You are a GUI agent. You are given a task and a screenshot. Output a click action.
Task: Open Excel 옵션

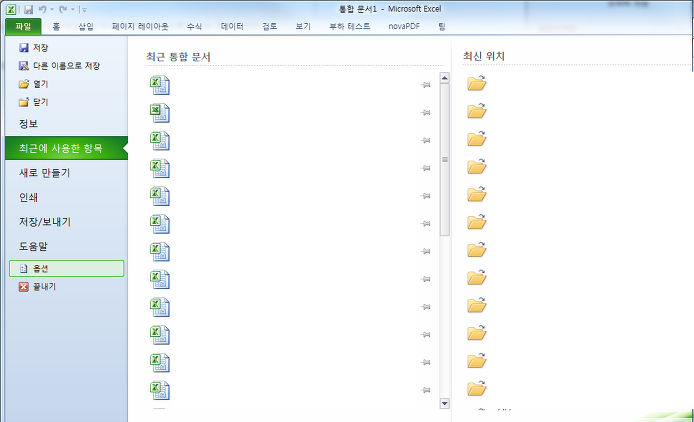tap(66, 268)
